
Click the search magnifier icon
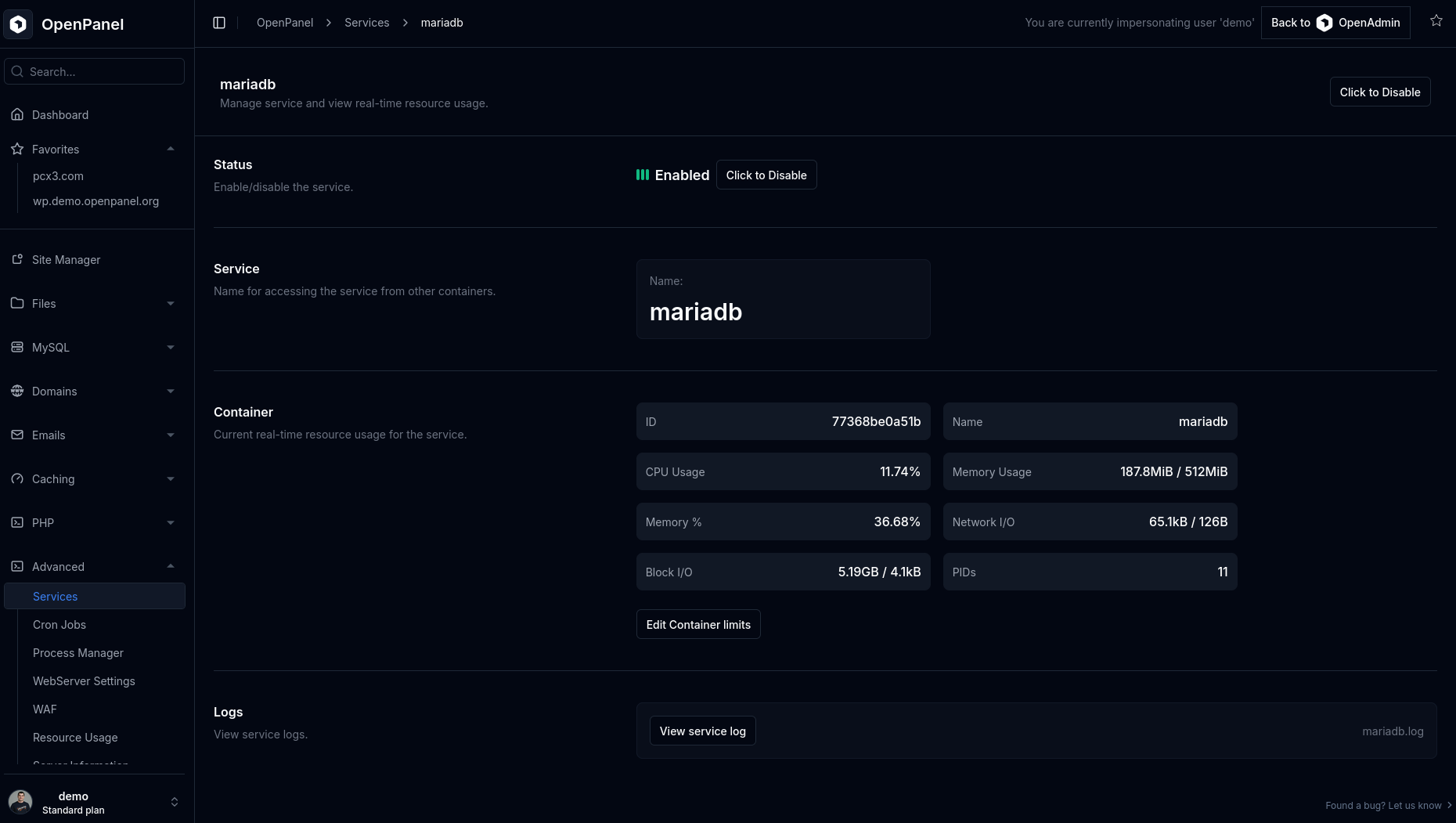click(17, 71)
